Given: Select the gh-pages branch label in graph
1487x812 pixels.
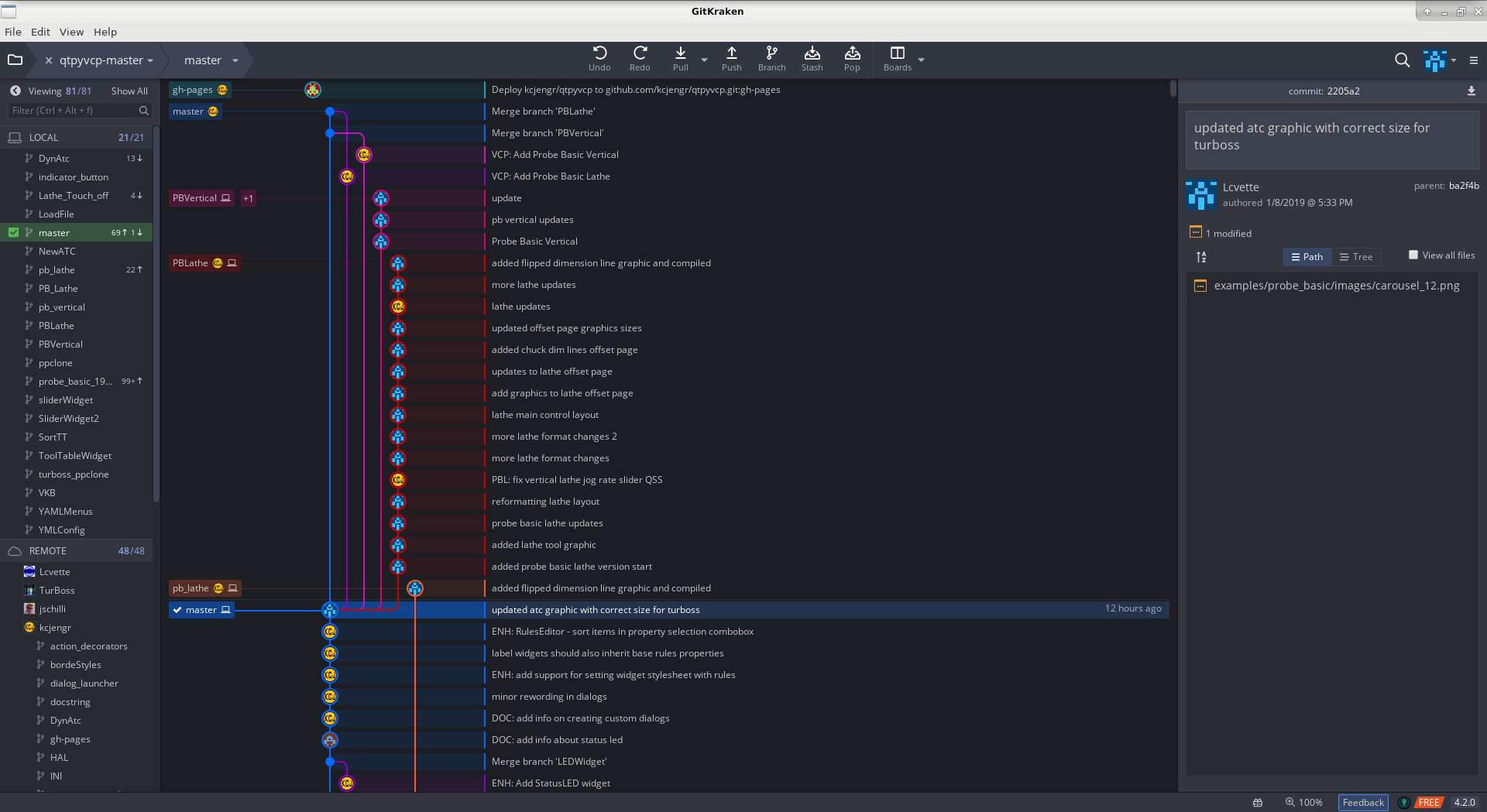Looking at the screenshot, I should [199, 90].
